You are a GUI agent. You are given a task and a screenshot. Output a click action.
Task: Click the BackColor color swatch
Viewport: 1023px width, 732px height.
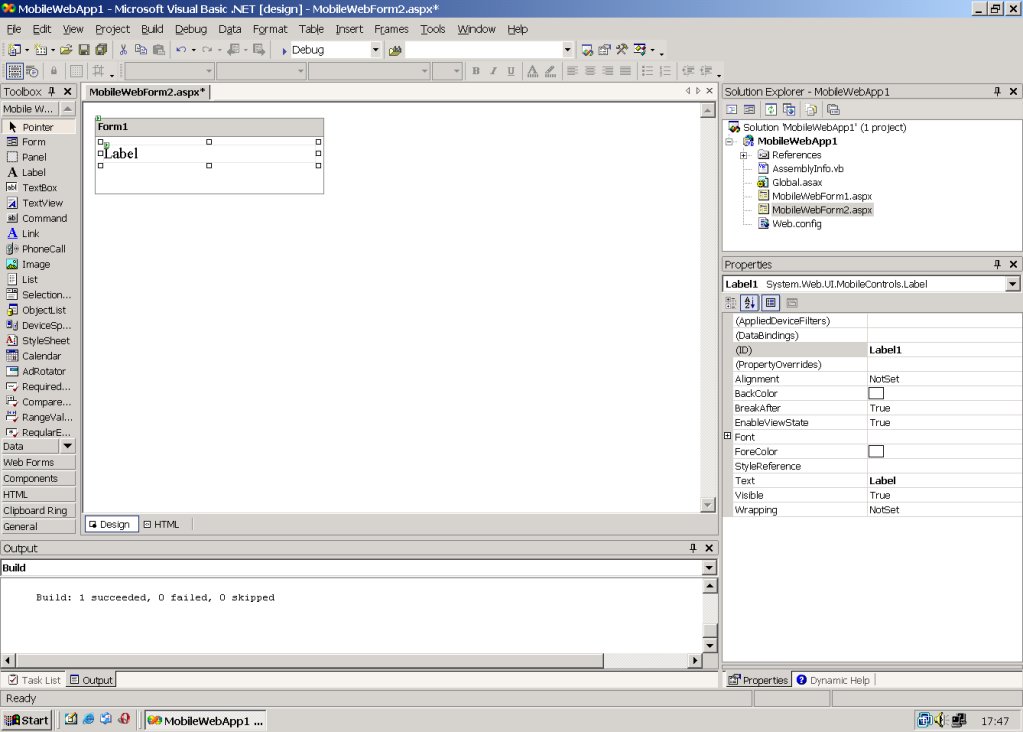point(876,393)
